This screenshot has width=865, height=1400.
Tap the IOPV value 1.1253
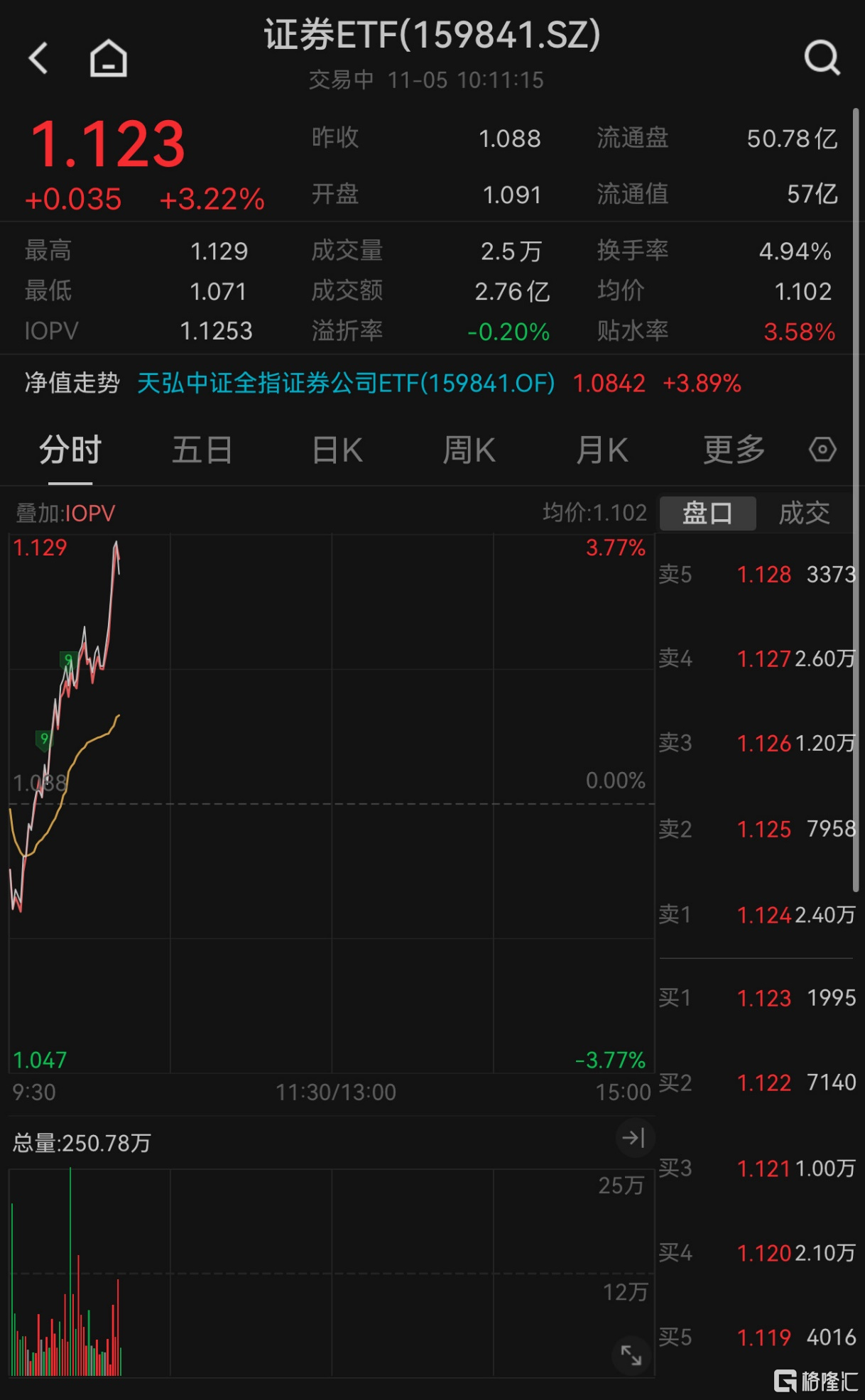216,331
